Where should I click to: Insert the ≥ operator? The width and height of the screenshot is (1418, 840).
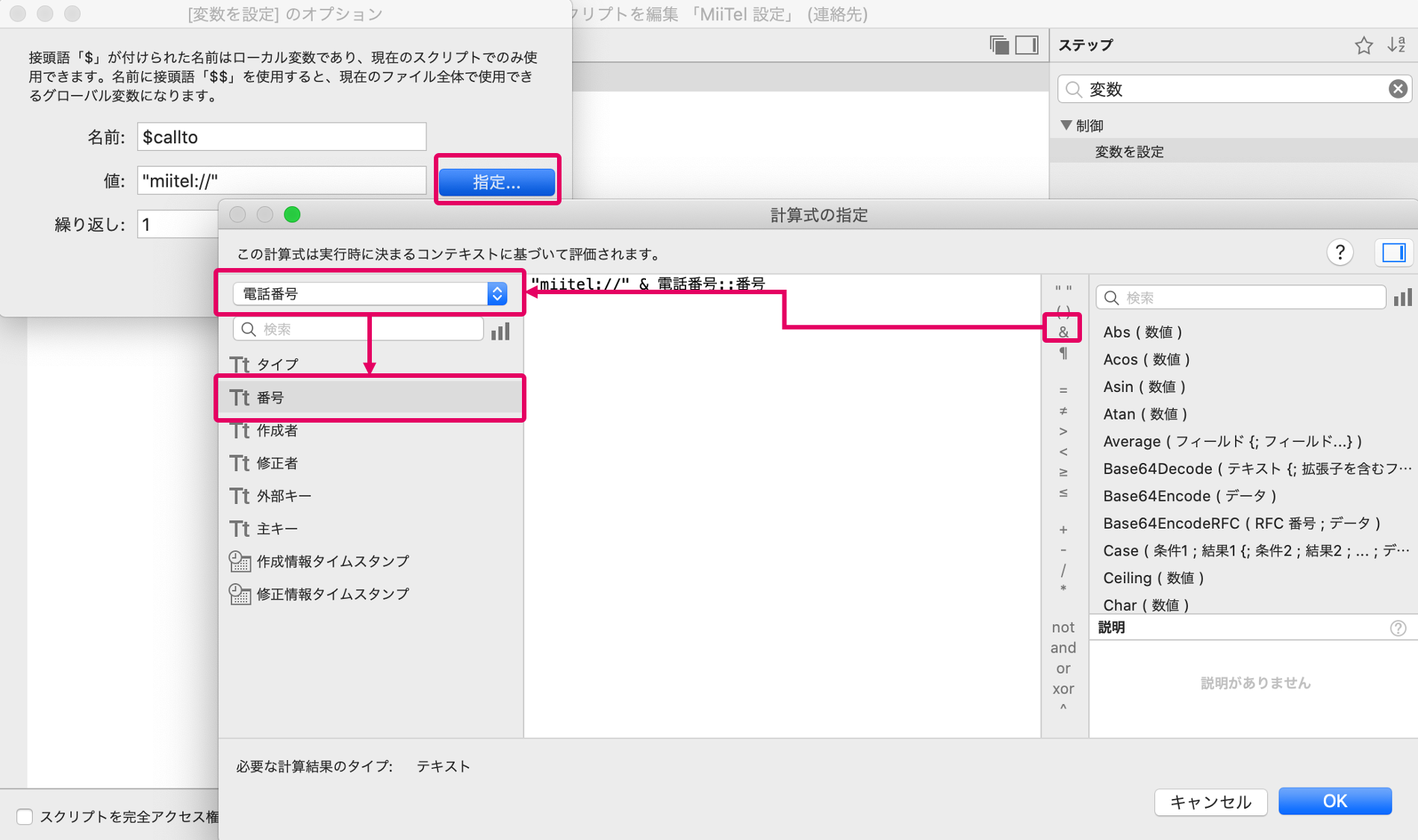pos(1063,472)
